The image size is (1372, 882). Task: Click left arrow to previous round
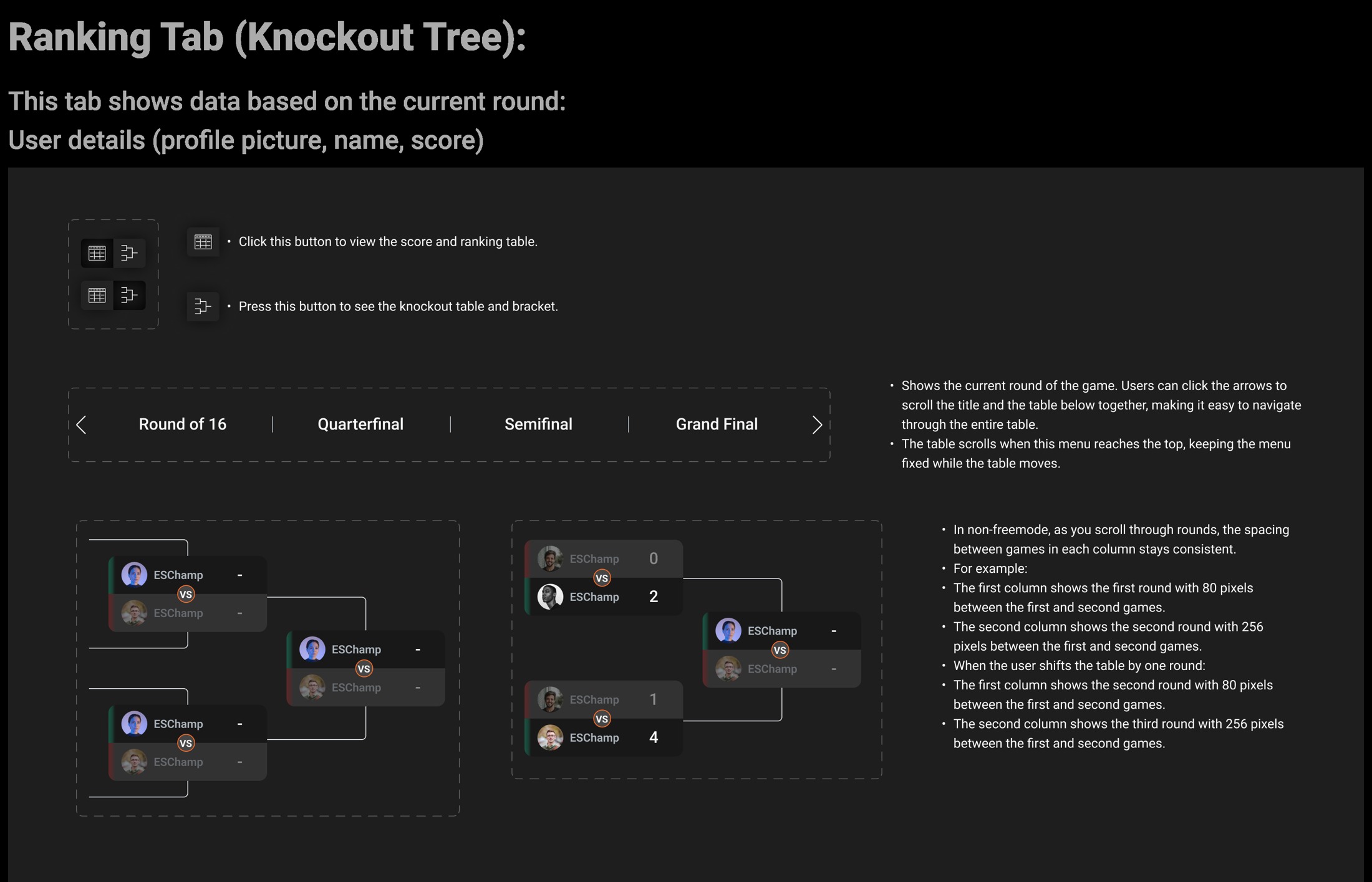coord(81,425)
